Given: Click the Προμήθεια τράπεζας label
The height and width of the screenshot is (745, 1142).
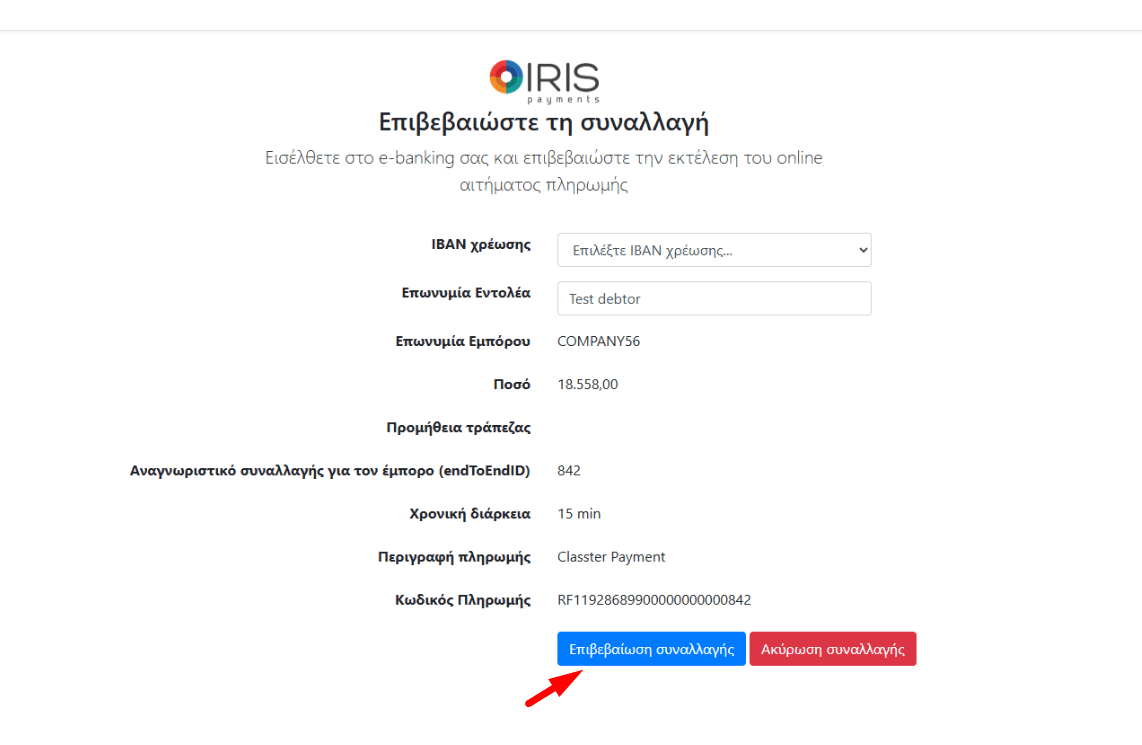Looking at the screenshot, I should click(x=458, y=427).
